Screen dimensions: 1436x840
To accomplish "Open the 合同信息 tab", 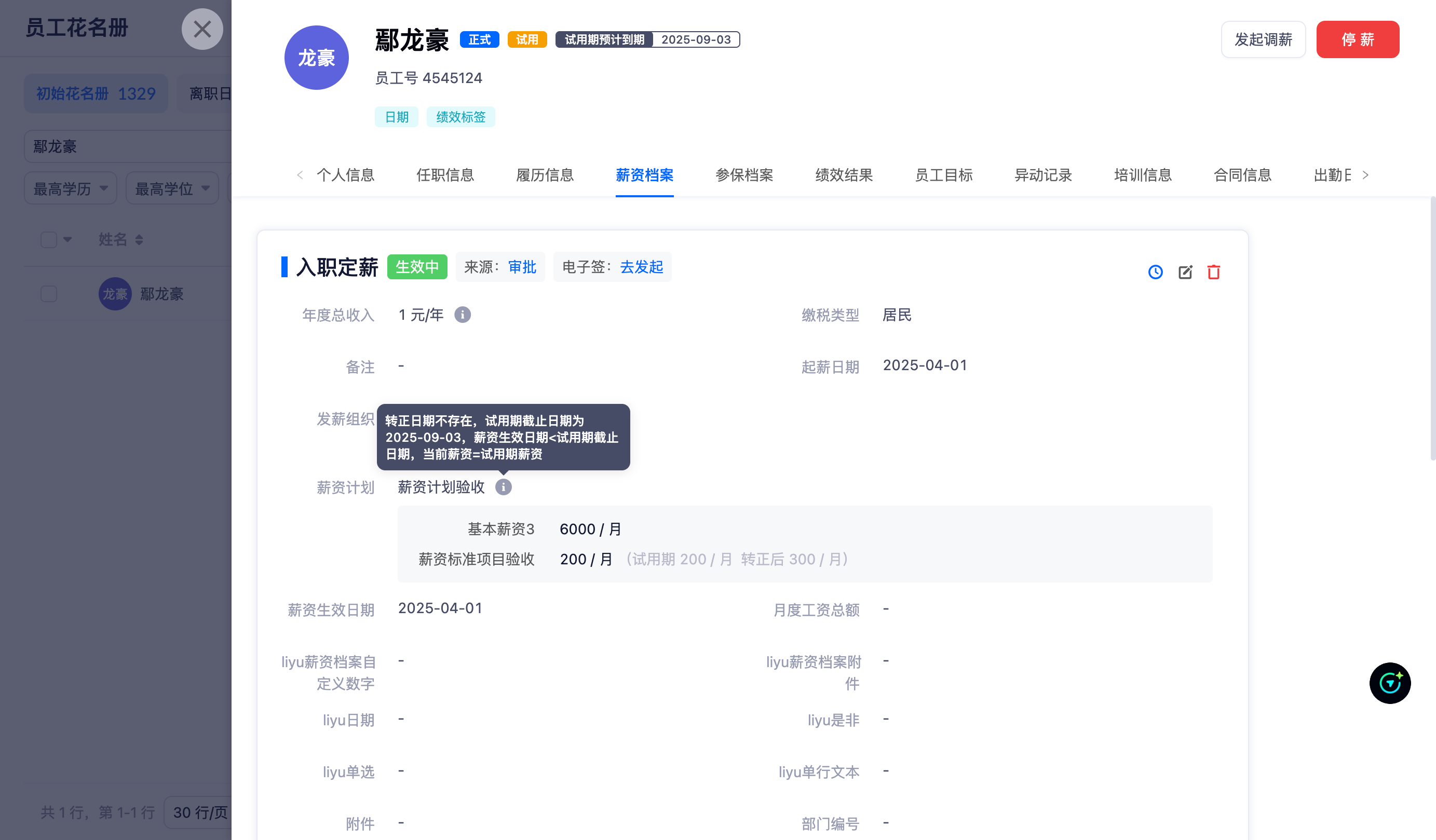I will pyautogui.click(x=1243, y=175).
